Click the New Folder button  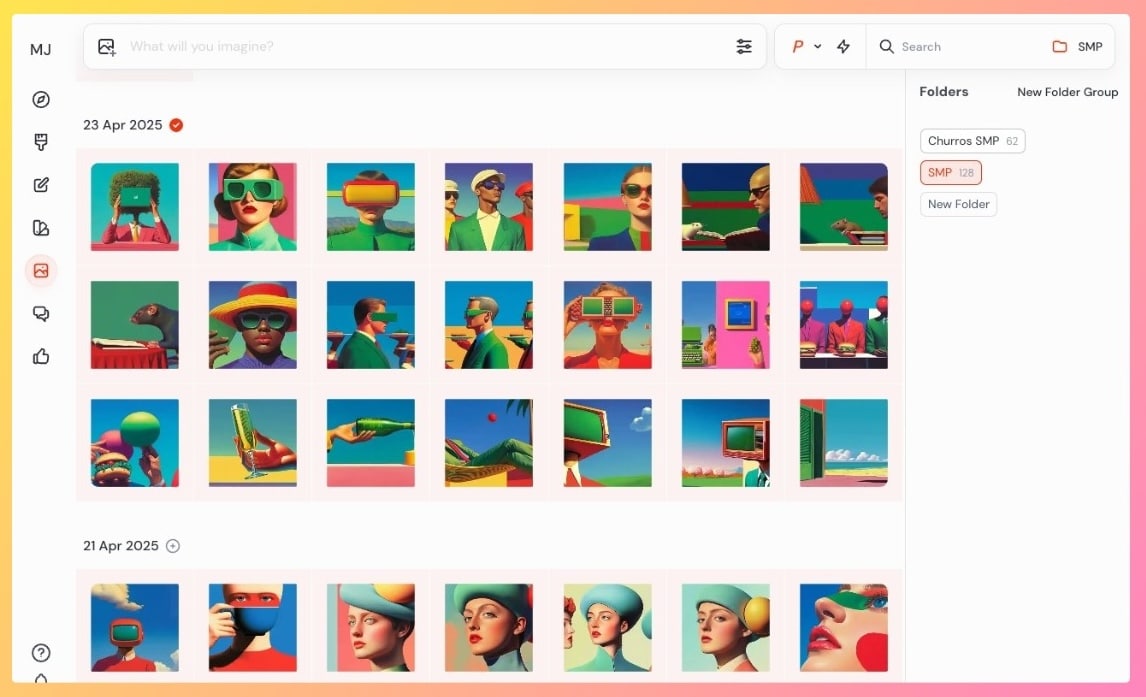tap(958, 204)
